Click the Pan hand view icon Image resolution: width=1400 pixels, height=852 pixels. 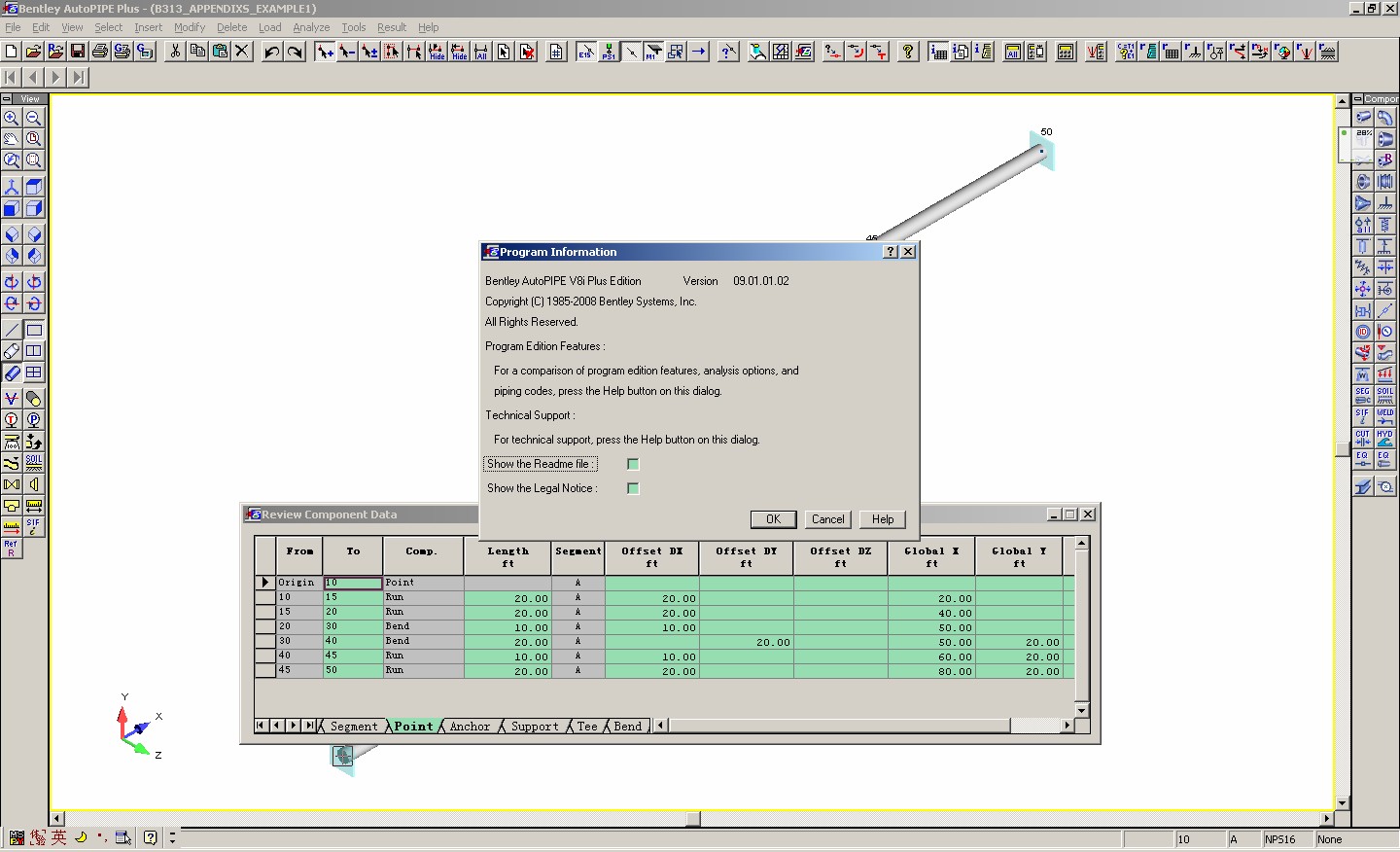click(12, 139)
